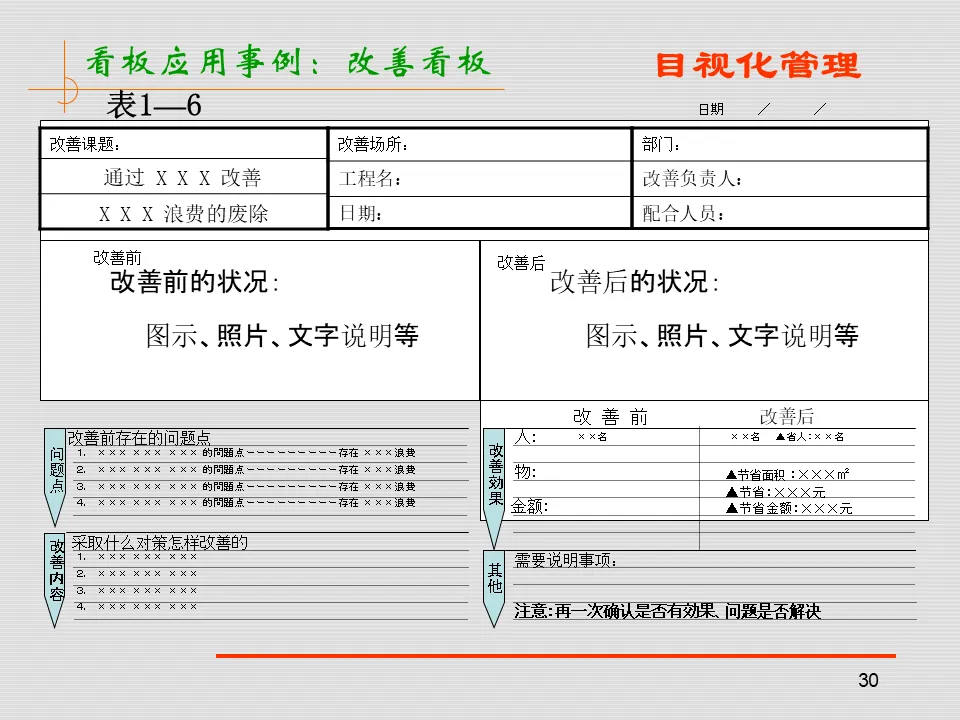Click the slide title 看板应用事例: 改善看板

[288, 63]
